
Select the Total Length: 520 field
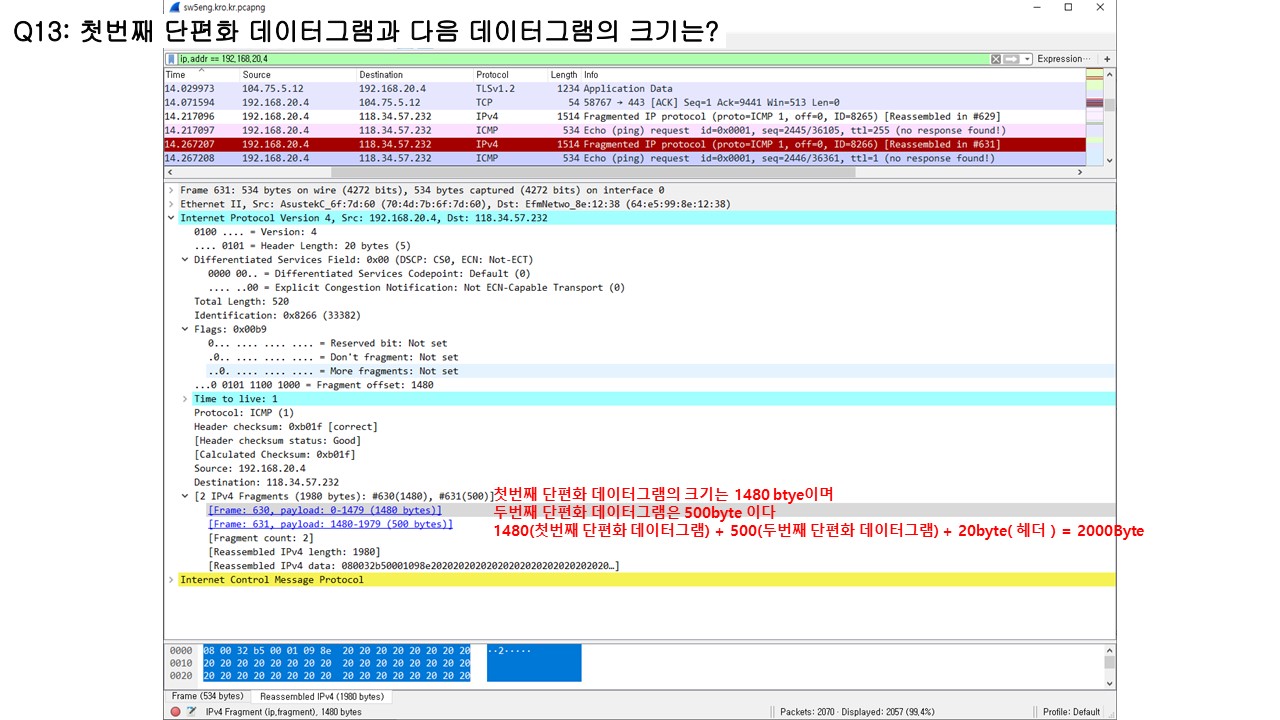point(241,301)
